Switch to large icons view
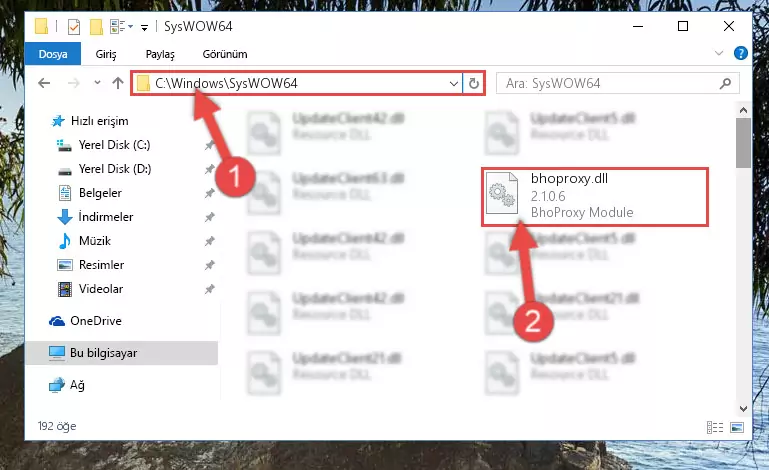The width and height of the screenshot is (769, 470). tap(737, 427)
